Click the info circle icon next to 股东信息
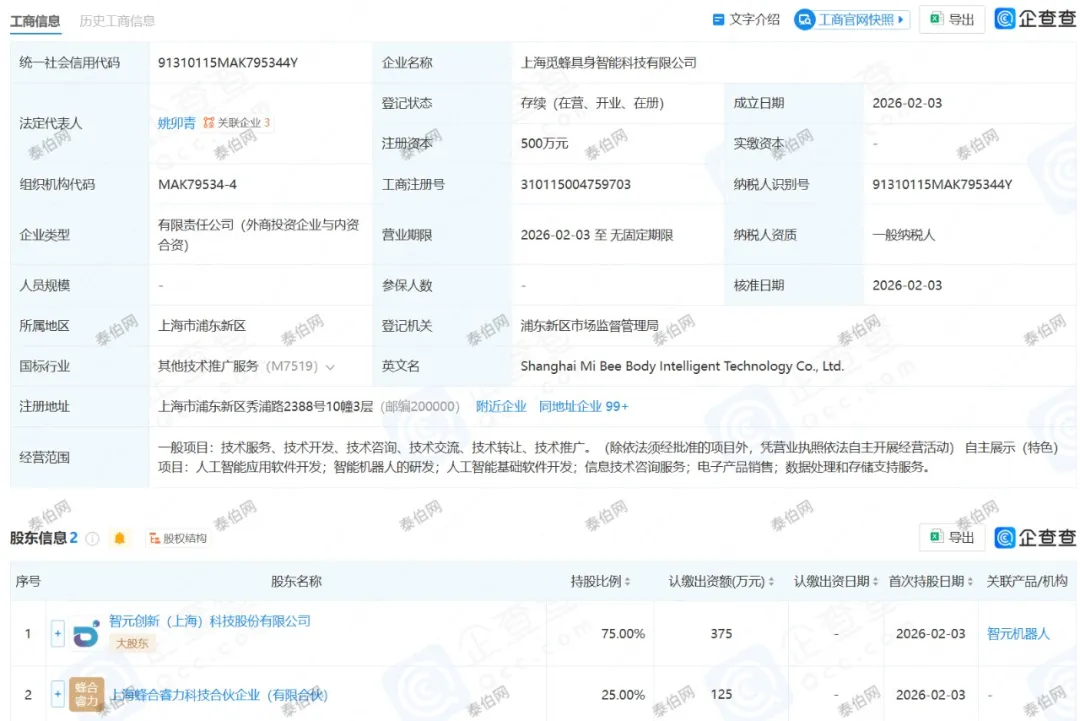1080x721 pixels. click(93, 539)
